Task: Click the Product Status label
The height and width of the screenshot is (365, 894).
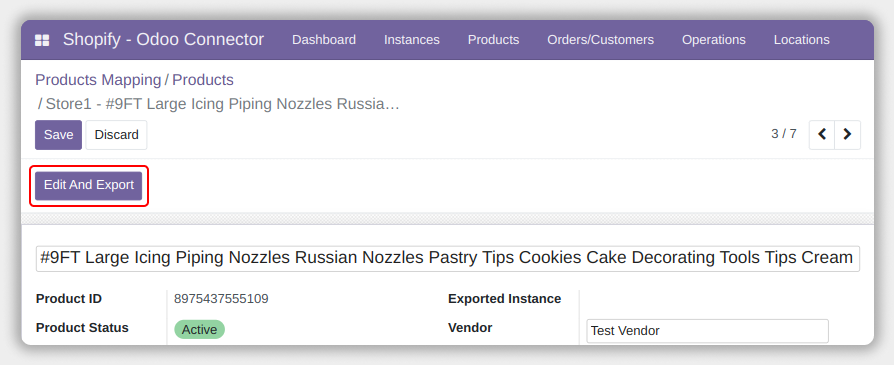Action: 82,328
